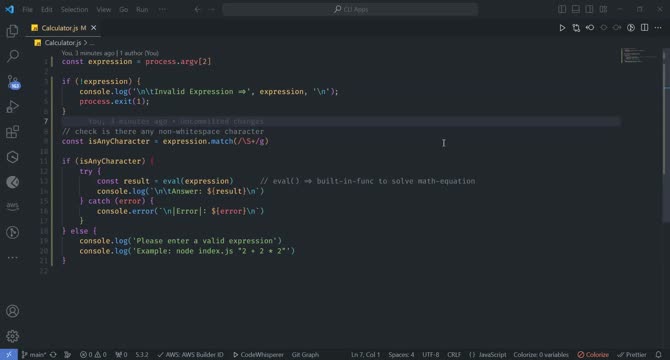670x360 pixels.
Task: Click the comment '// check is there any non-whitespace character'
Action: click(x=163, y=132)
